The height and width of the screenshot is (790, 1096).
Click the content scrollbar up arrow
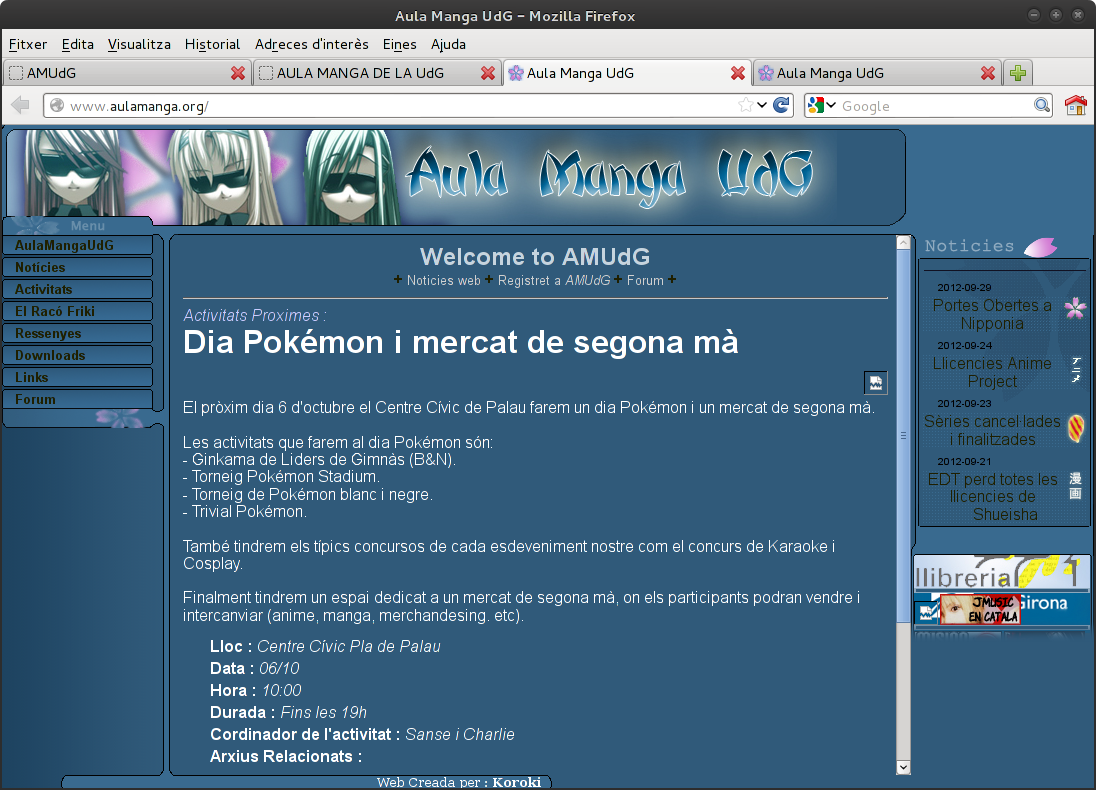tap(903, 243)
